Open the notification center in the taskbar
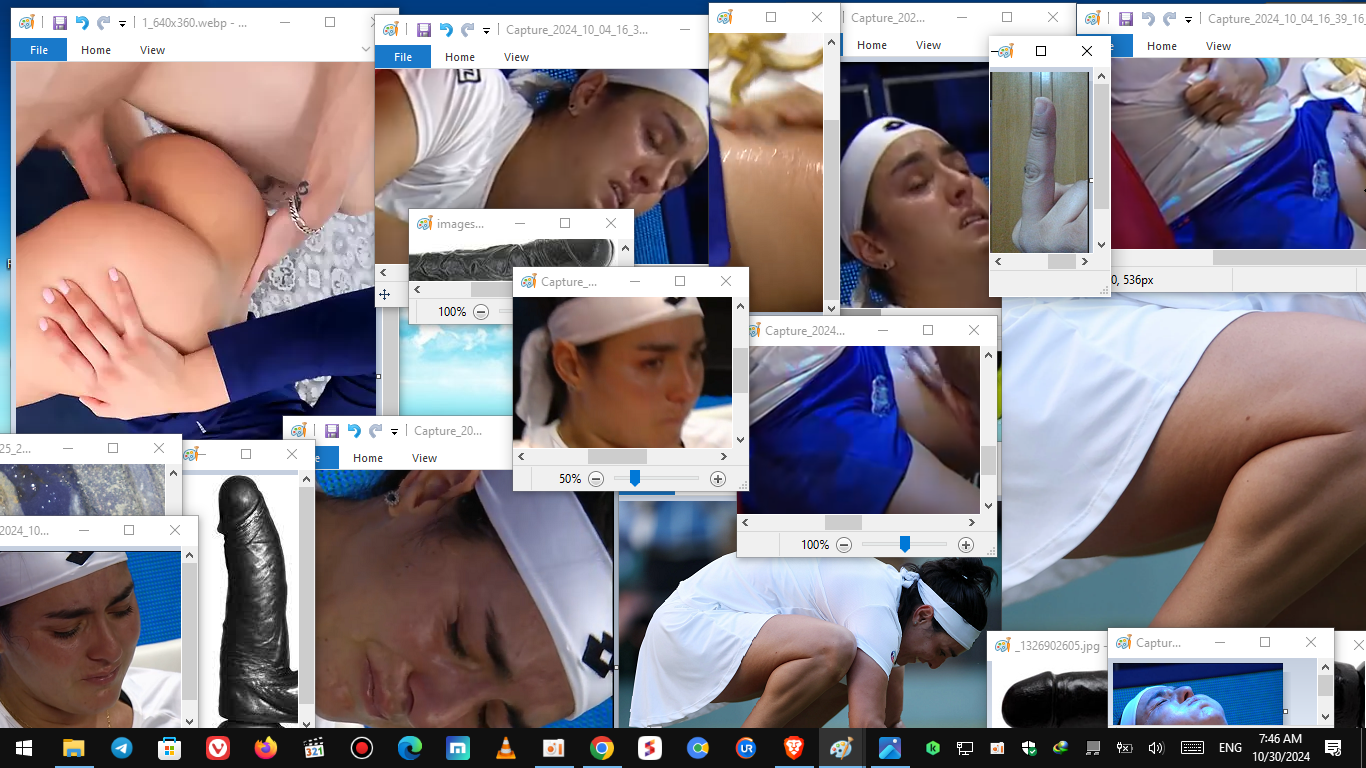 [1333, 748]
